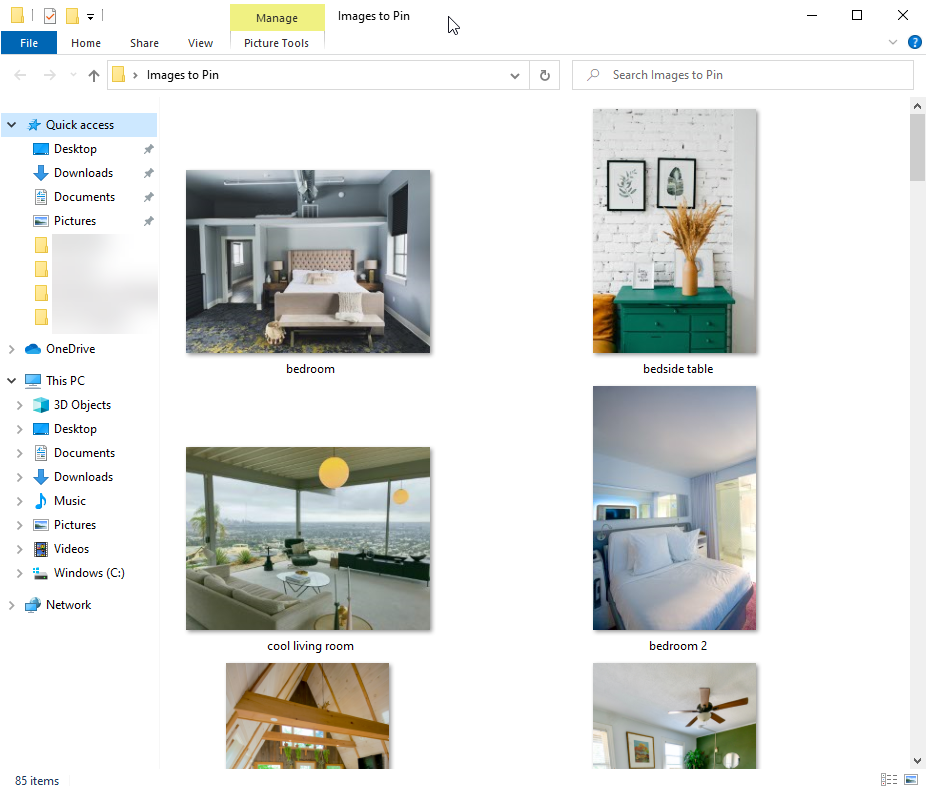Open pinned Pictures under Quick access
This screenshot has width=927, height=793.
coord(74,221)
